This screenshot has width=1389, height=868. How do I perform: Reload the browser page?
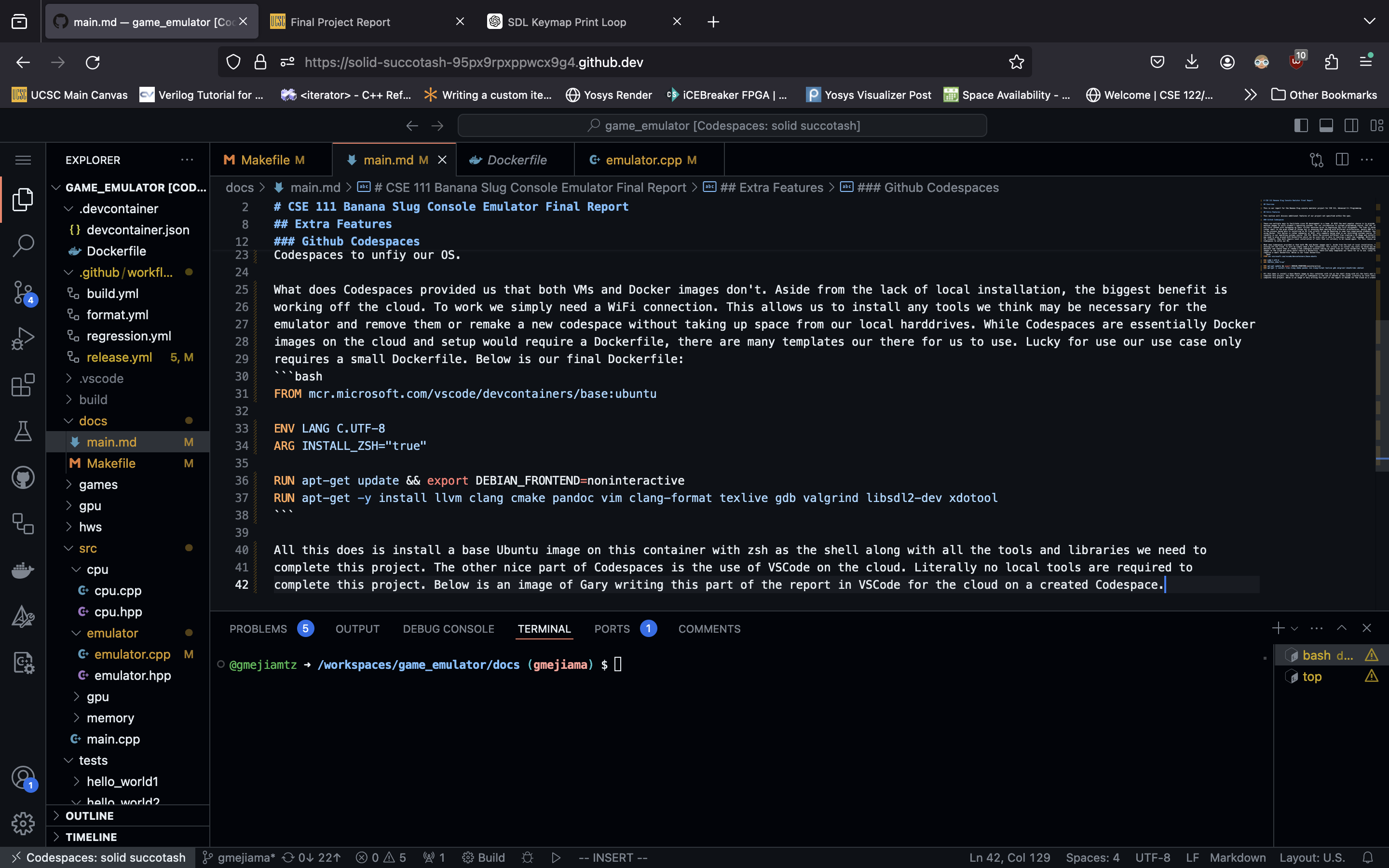93,62
